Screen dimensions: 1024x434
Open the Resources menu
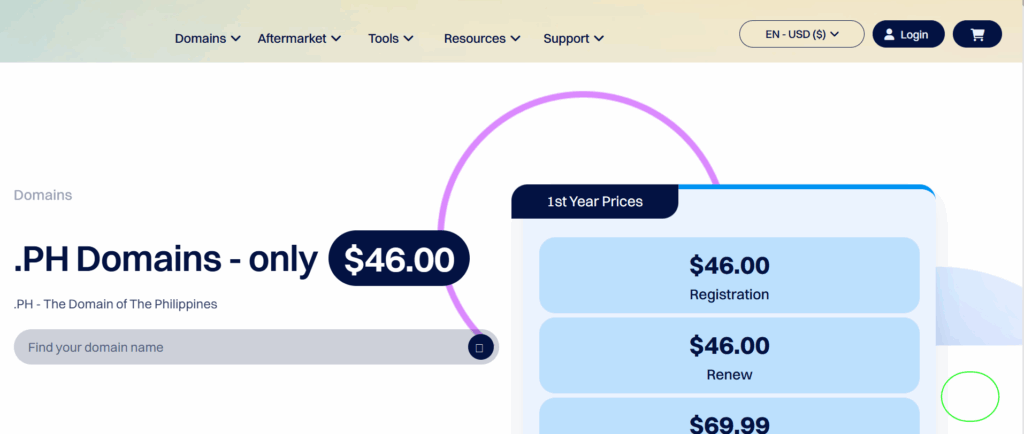coord(482,39)
